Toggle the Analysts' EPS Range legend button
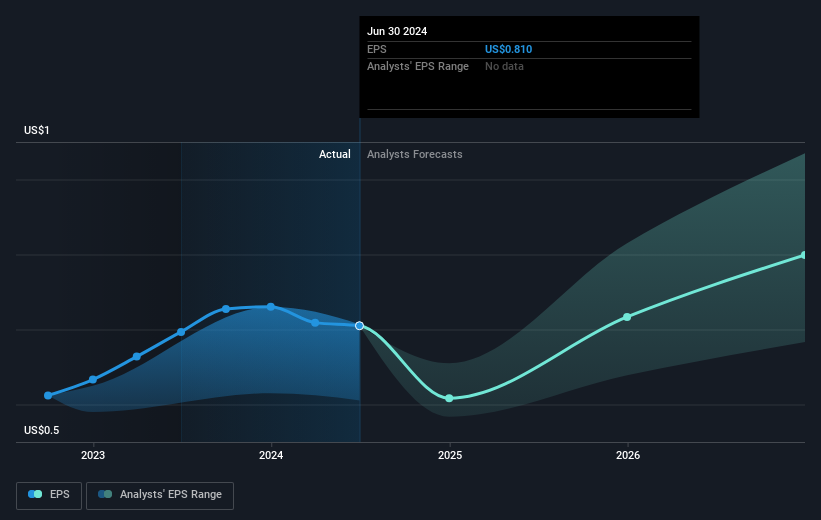Viewport: 821px width, 520px height. (x=160, y=495)
